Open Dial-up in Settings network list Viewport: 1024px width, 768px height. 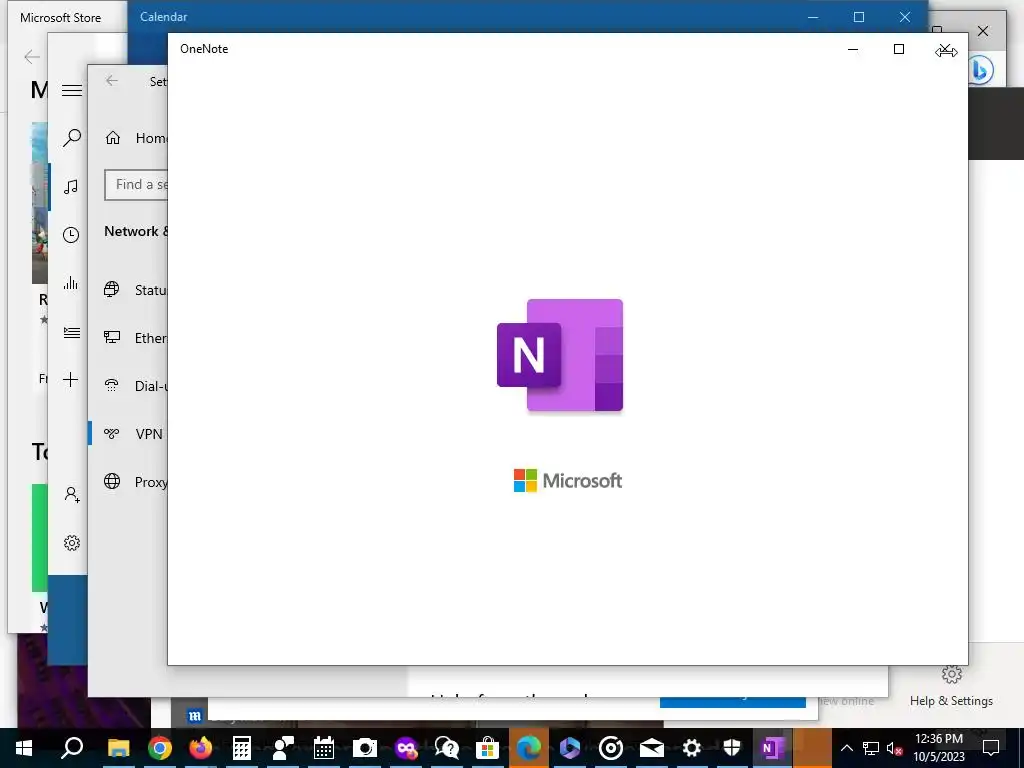coord(135,386)
